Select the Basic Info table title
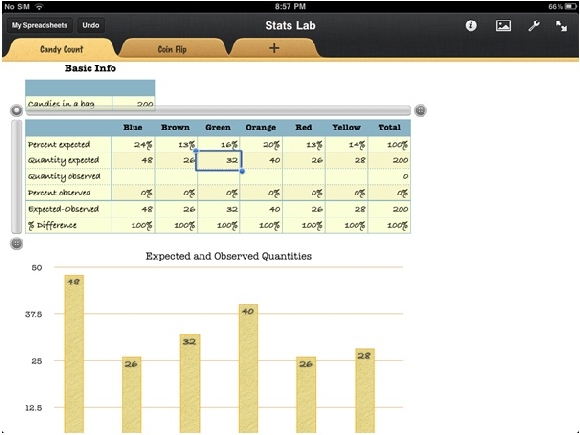This screenshot has width=580, height=435. pyautogui.click(x=90, y=68)
